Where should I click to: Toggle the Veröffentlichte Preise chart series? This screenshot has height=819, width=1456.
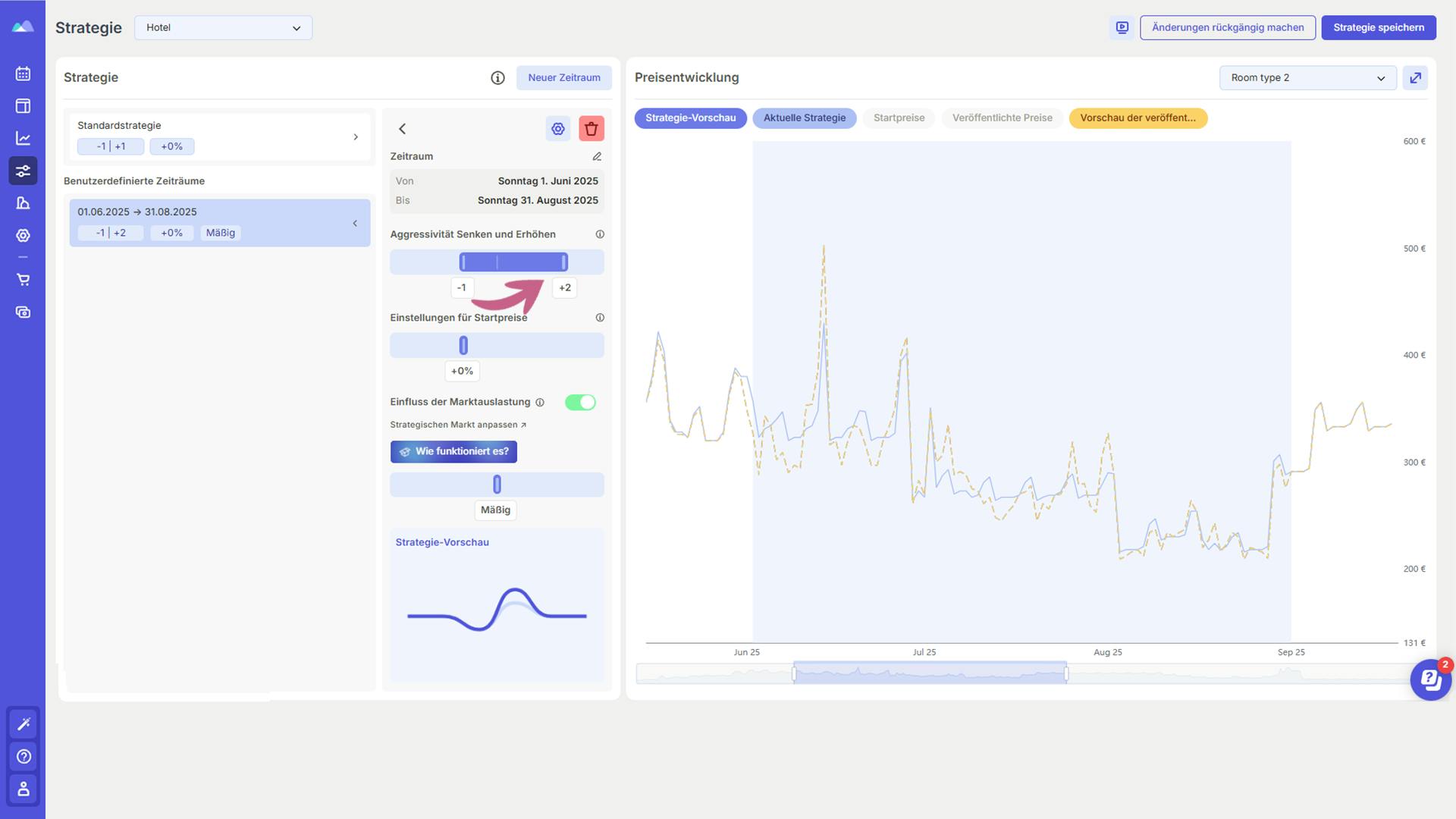[x=1002, y=118]
